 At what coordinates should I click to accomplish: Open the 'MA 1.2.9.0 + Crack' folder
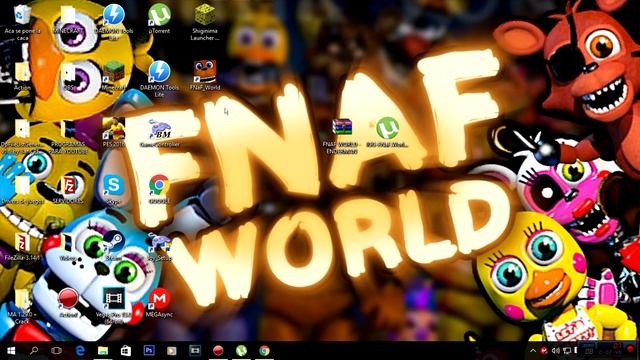click(22, 299)
